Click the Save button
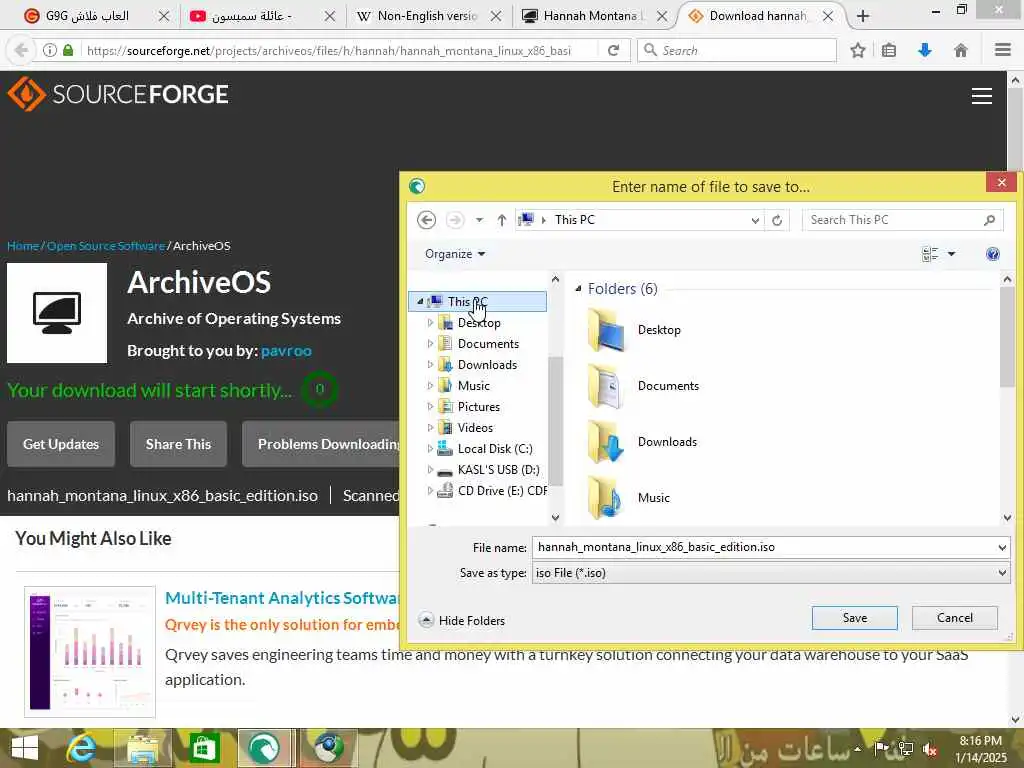The width and height of the screenshot is (1024, 768). tap(854, 618)
